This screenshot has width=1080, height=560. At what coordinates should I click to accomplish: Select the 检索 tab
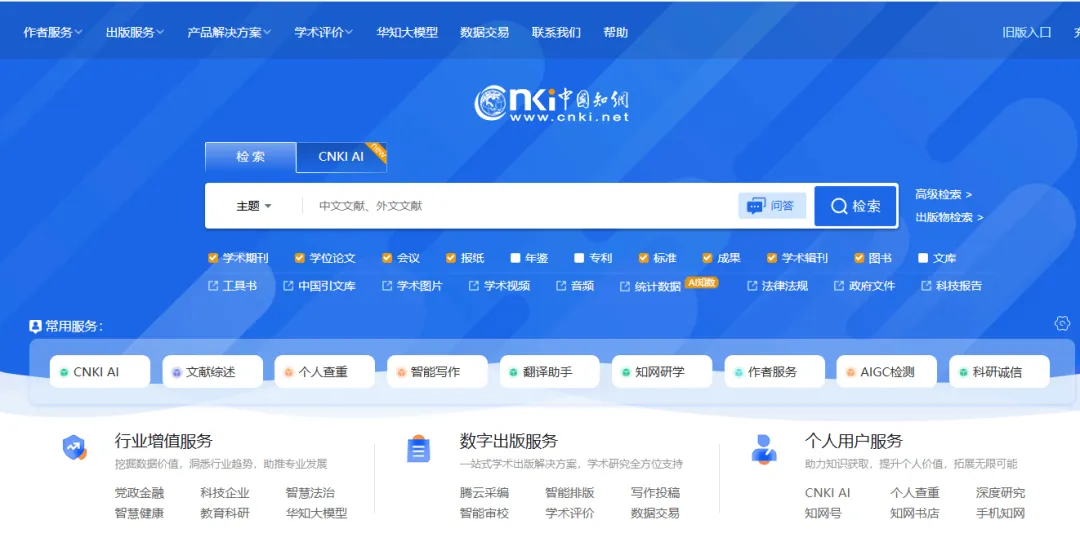click(x=251, y=157)
